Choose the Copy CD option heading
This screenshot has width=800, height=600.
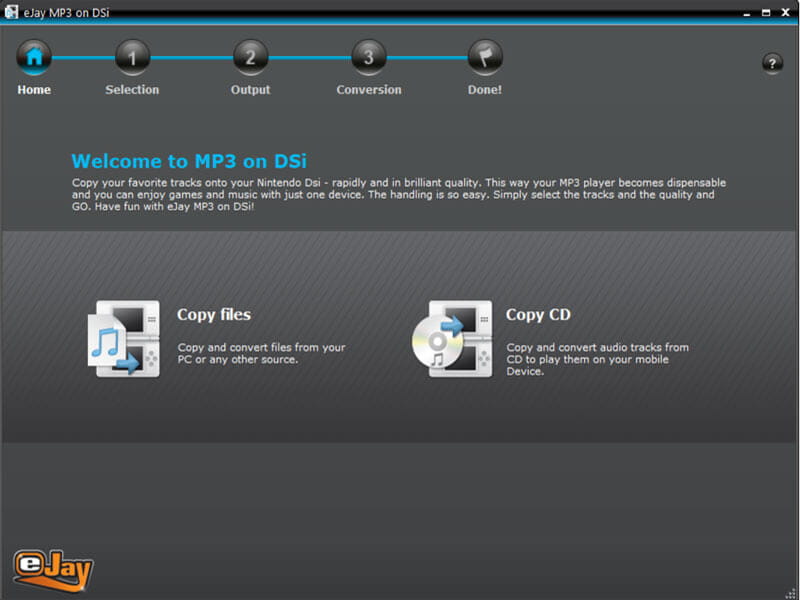pyautogui.click(x=538, y=315)
